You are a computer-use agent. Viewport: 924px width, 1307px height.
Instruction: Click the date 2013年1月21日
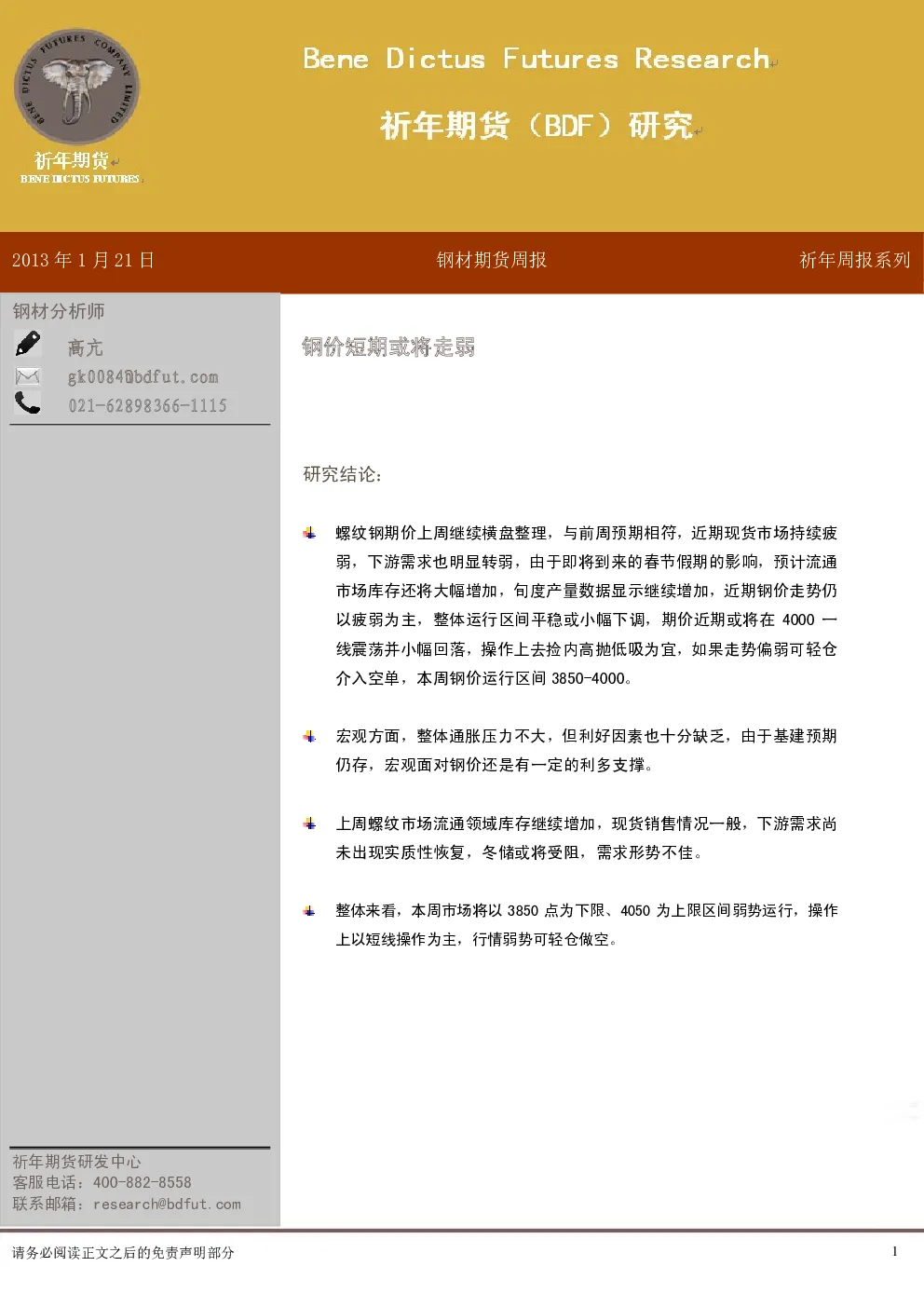click(83, 260)
